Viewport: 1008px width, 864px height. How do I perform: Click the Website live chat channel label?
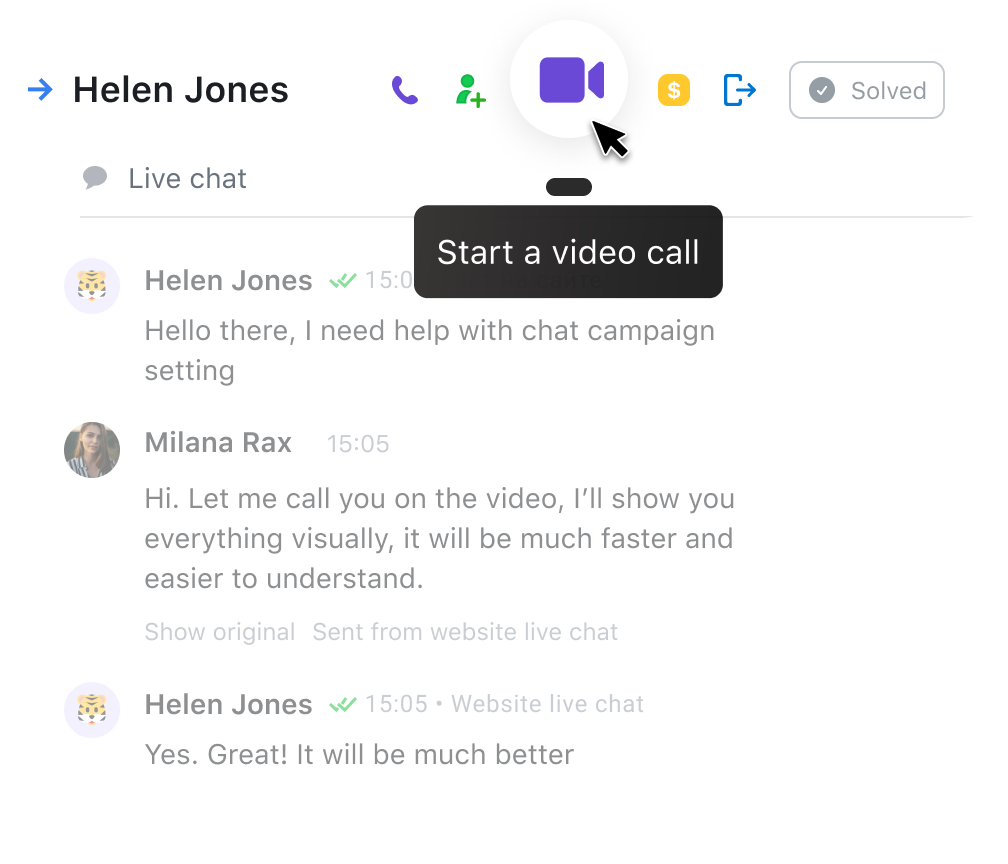point(547,704)
